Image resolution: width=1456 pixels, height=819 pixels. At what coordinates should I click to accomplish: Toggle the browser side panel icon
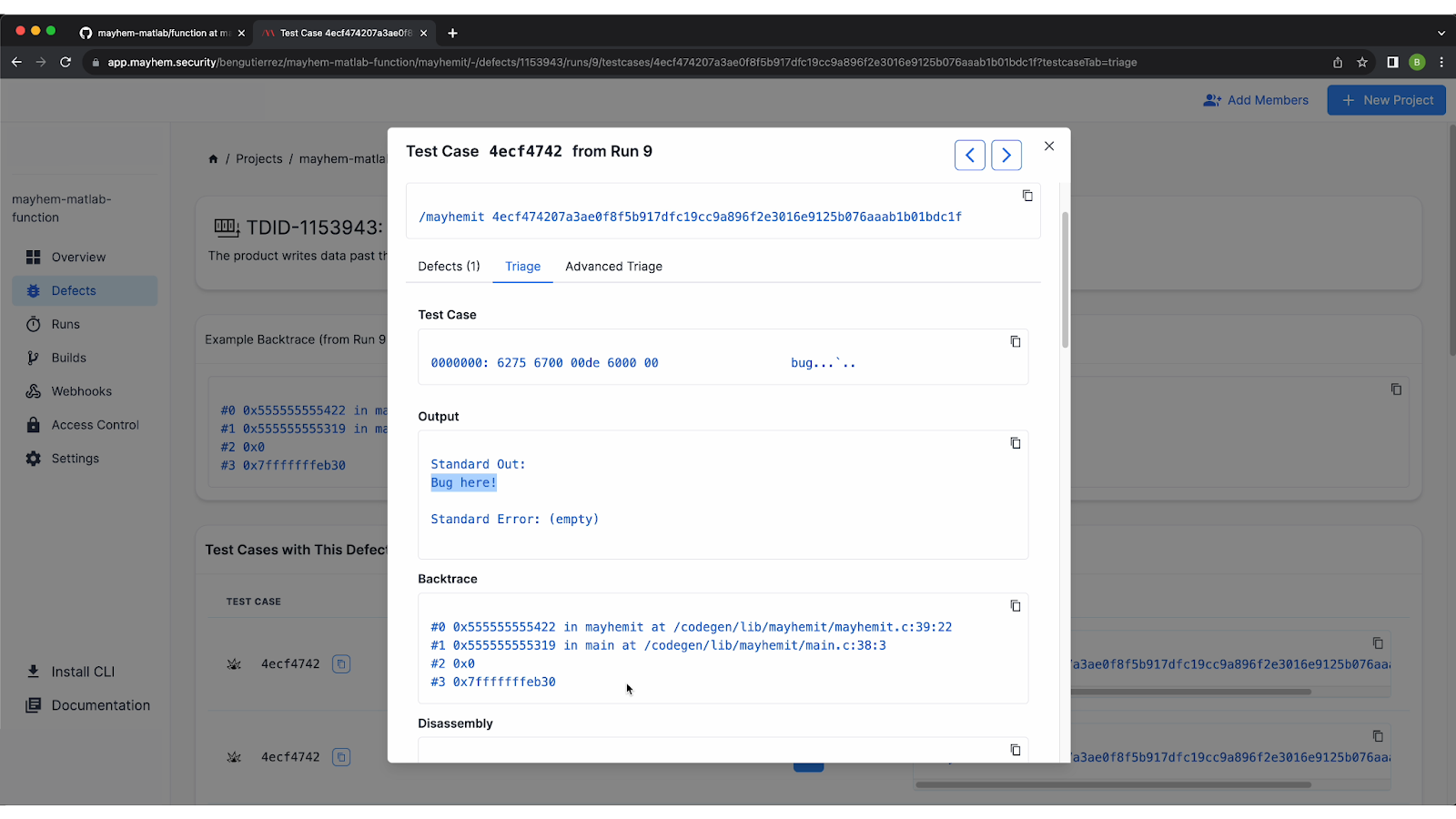1392,62
